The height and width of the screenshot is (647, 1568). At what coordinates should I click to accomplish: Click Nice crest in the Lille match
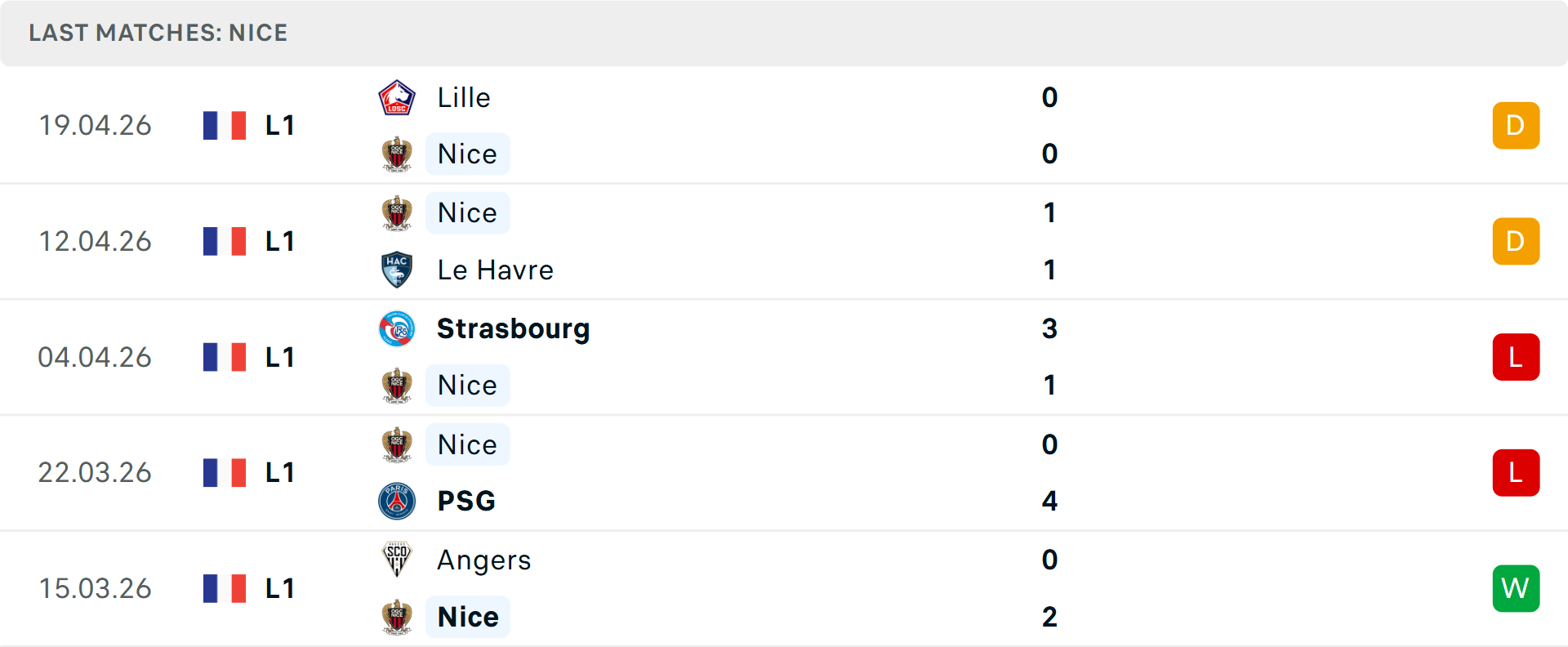click(x=397, y=154)
